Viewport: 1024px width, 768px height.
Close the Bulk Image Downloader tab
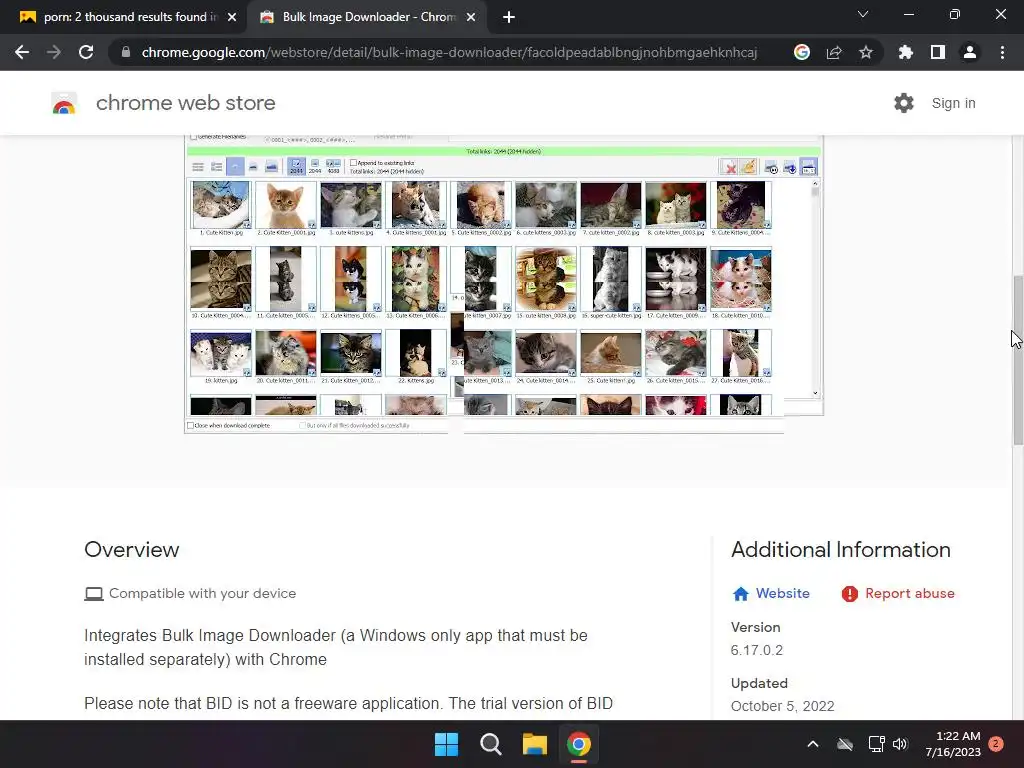pyautogui.click(x=471, y=18)
